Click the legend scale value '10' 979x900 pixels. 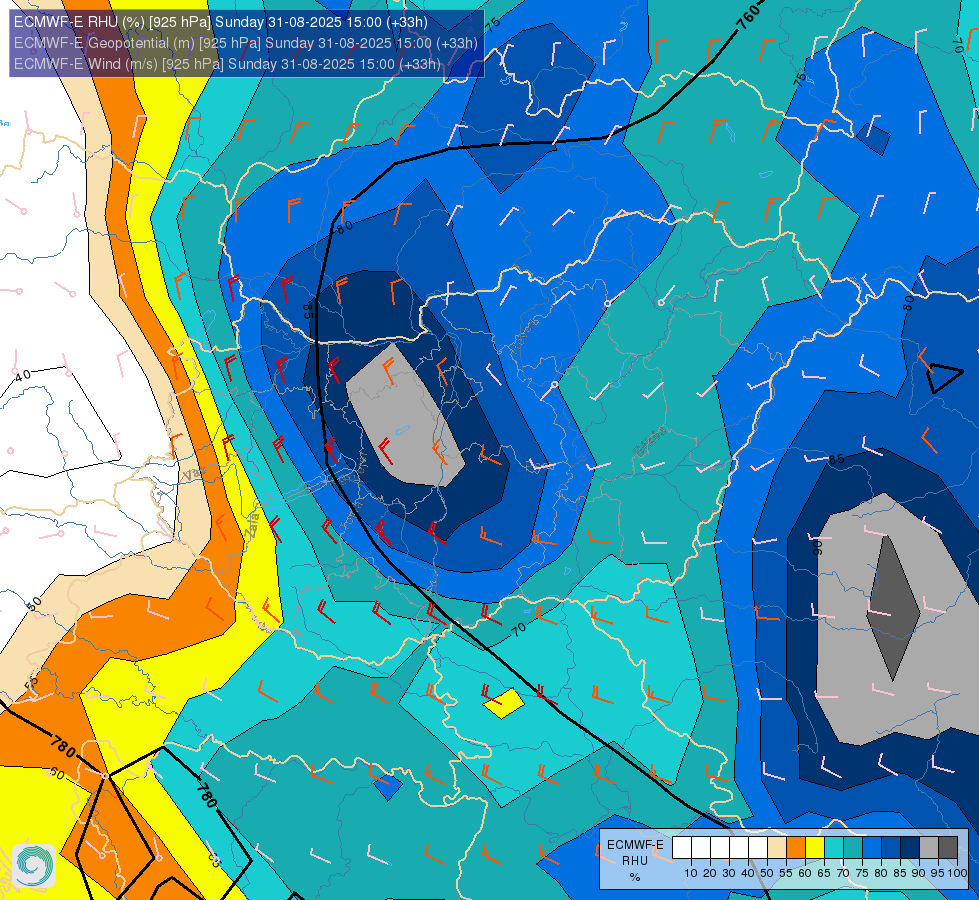[691, 873]
